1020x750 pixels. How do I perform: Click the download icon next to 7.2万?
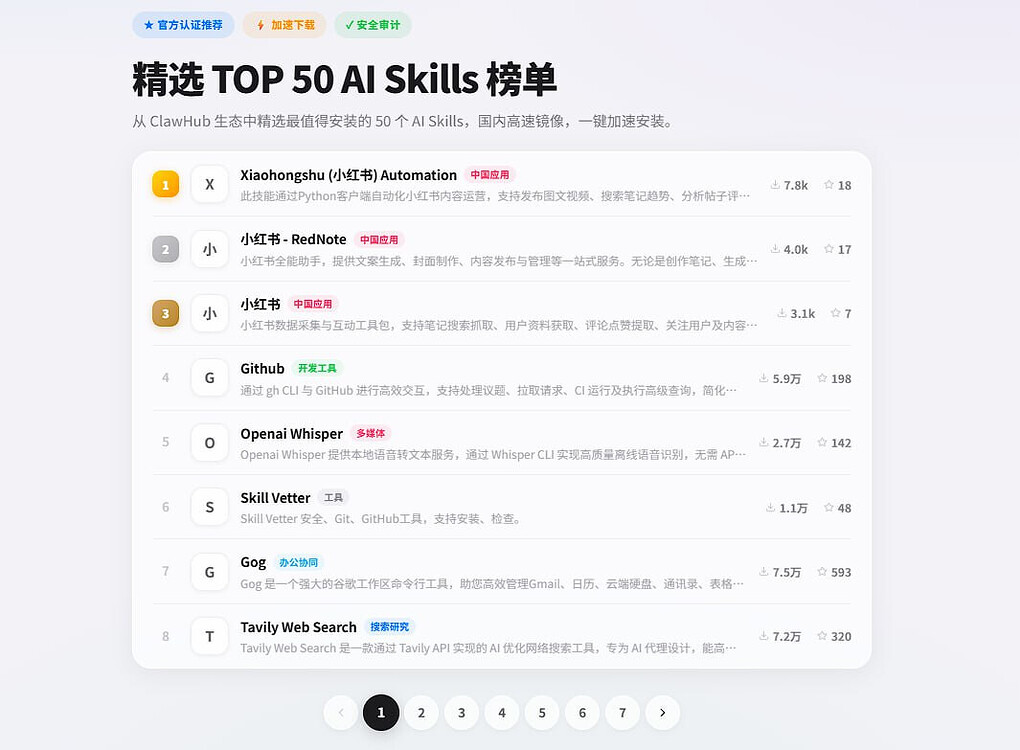click(x=764, y=636)
